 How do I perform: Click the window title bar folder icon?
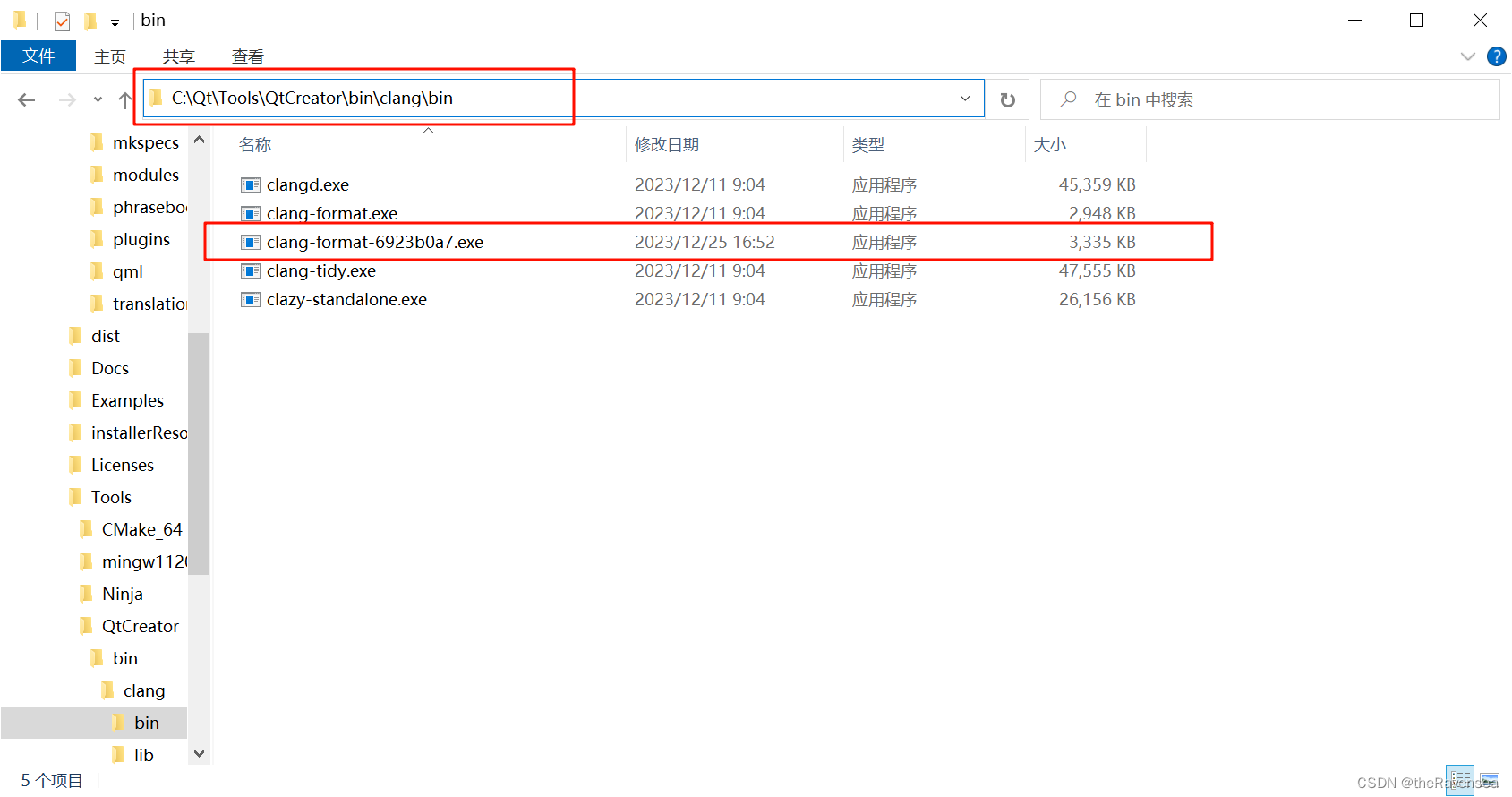click(20, 20)
